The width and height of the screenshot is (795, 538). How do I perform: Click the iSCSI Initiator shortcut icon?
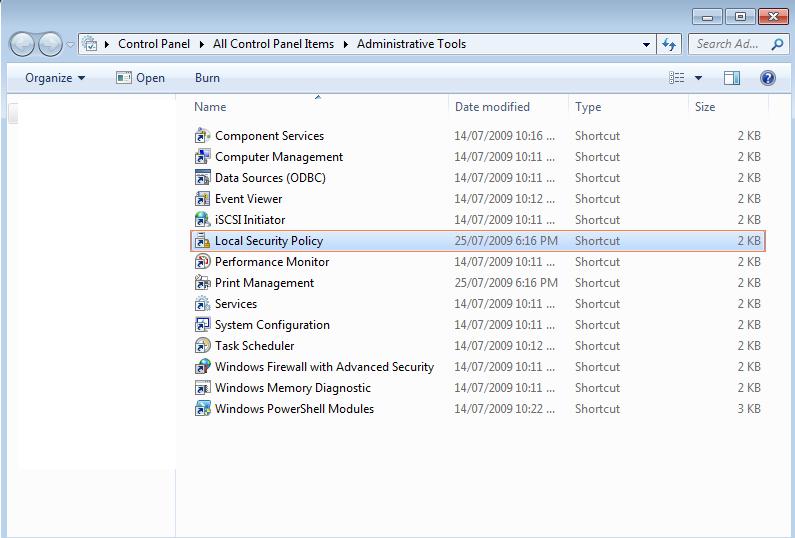tap(202, 220)
